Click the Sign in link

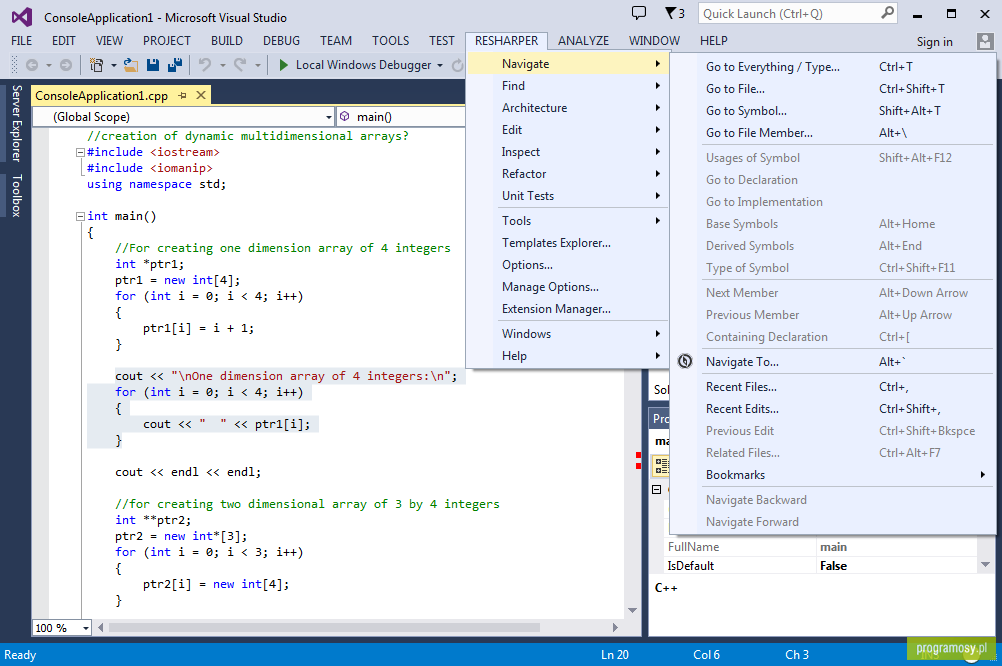point(934,42)
